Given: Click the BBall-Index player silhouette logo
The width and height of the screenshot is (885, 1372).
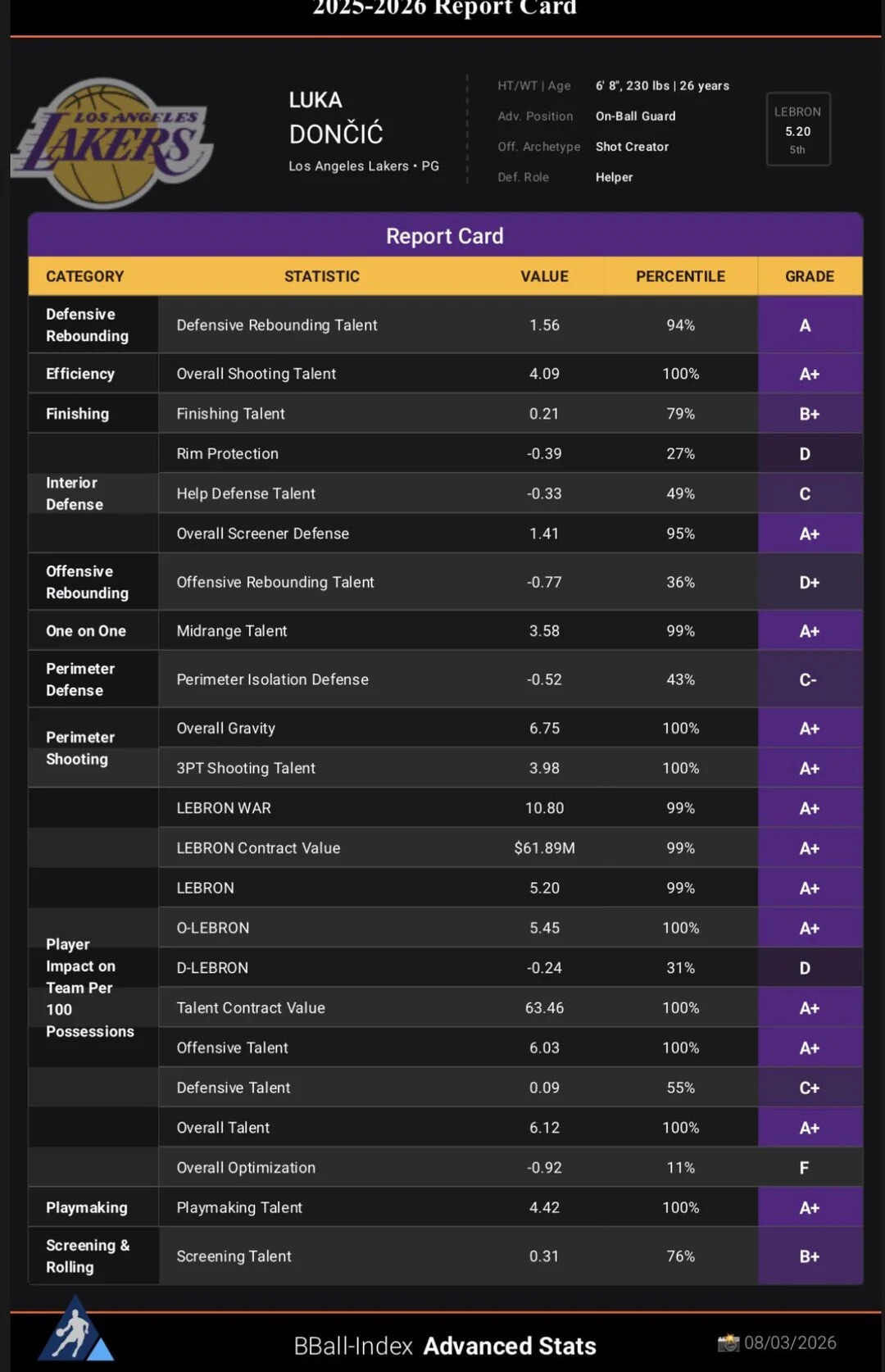Looking at the screenshot, I should (75, 1328).
